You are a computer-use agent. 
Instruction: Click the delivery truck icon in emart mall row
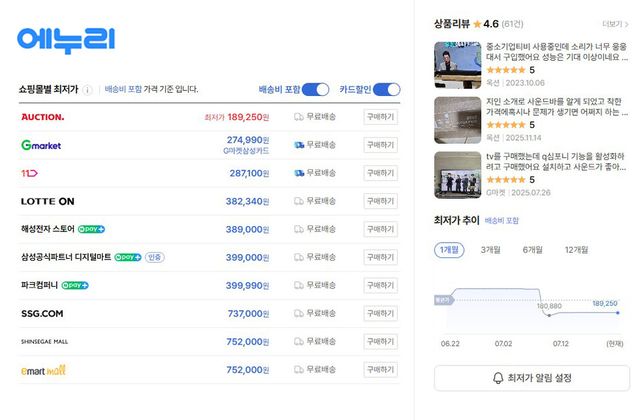point(299,370)
